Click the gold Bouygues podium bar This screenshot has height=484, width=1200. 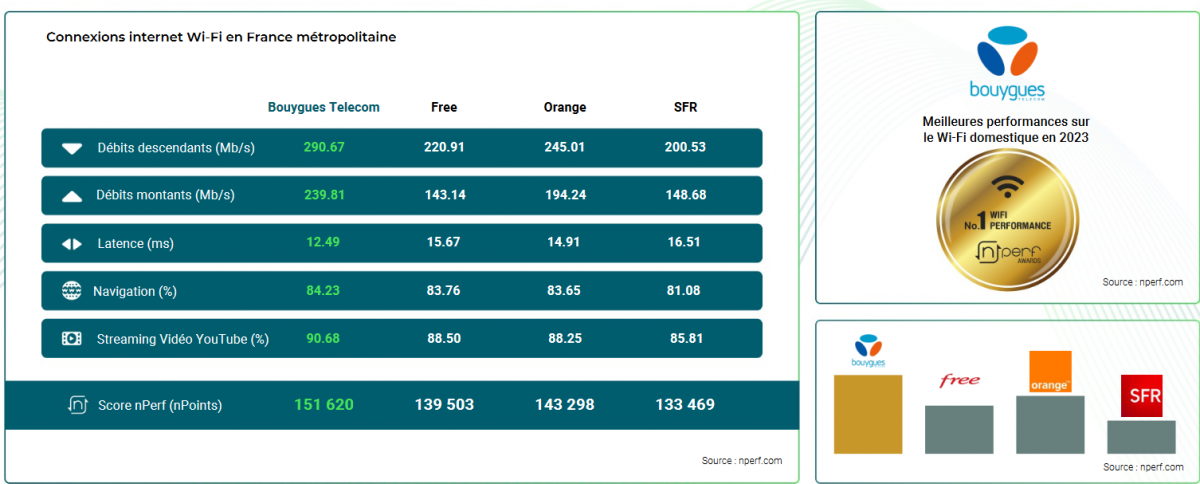[x=868, y=414]
